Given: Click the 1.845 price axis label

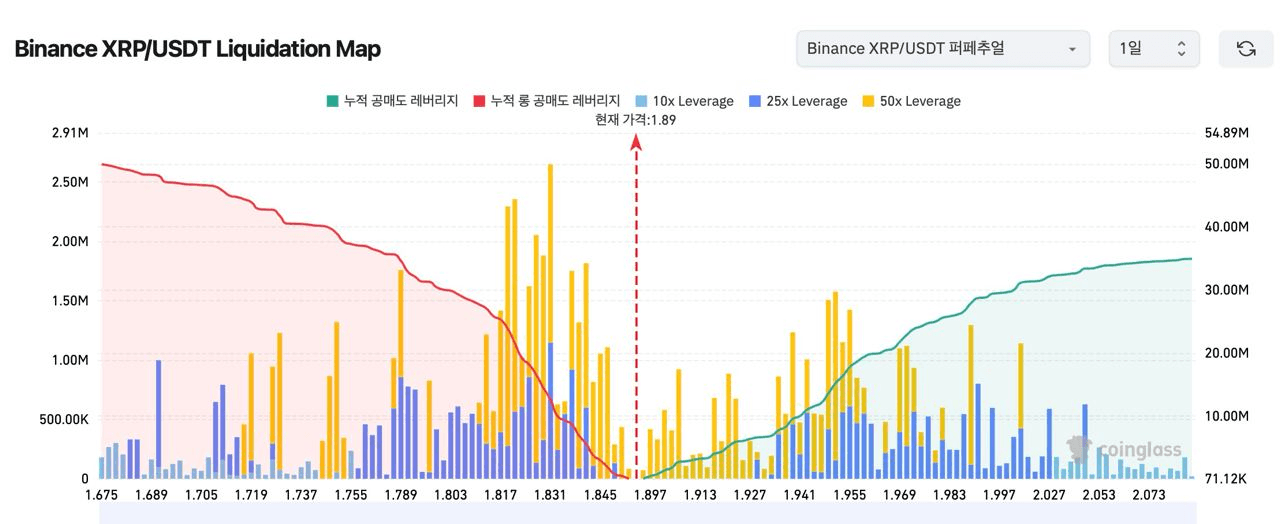Looking at the screenshot, I should click(x=600, y=495).
